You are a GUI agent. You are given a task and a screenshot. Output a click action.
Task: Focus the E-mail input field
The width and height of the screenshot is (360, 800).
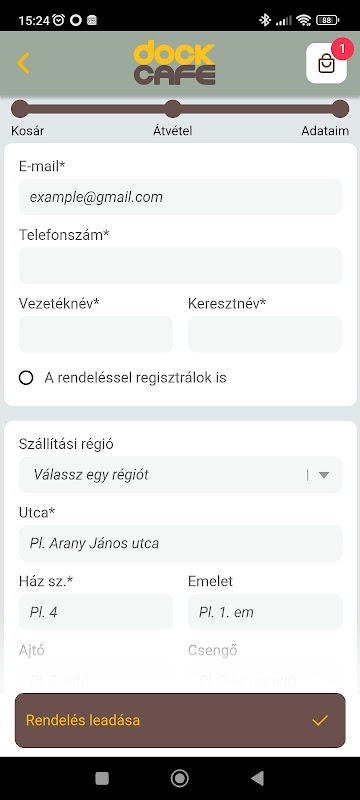tap(181, 197)
